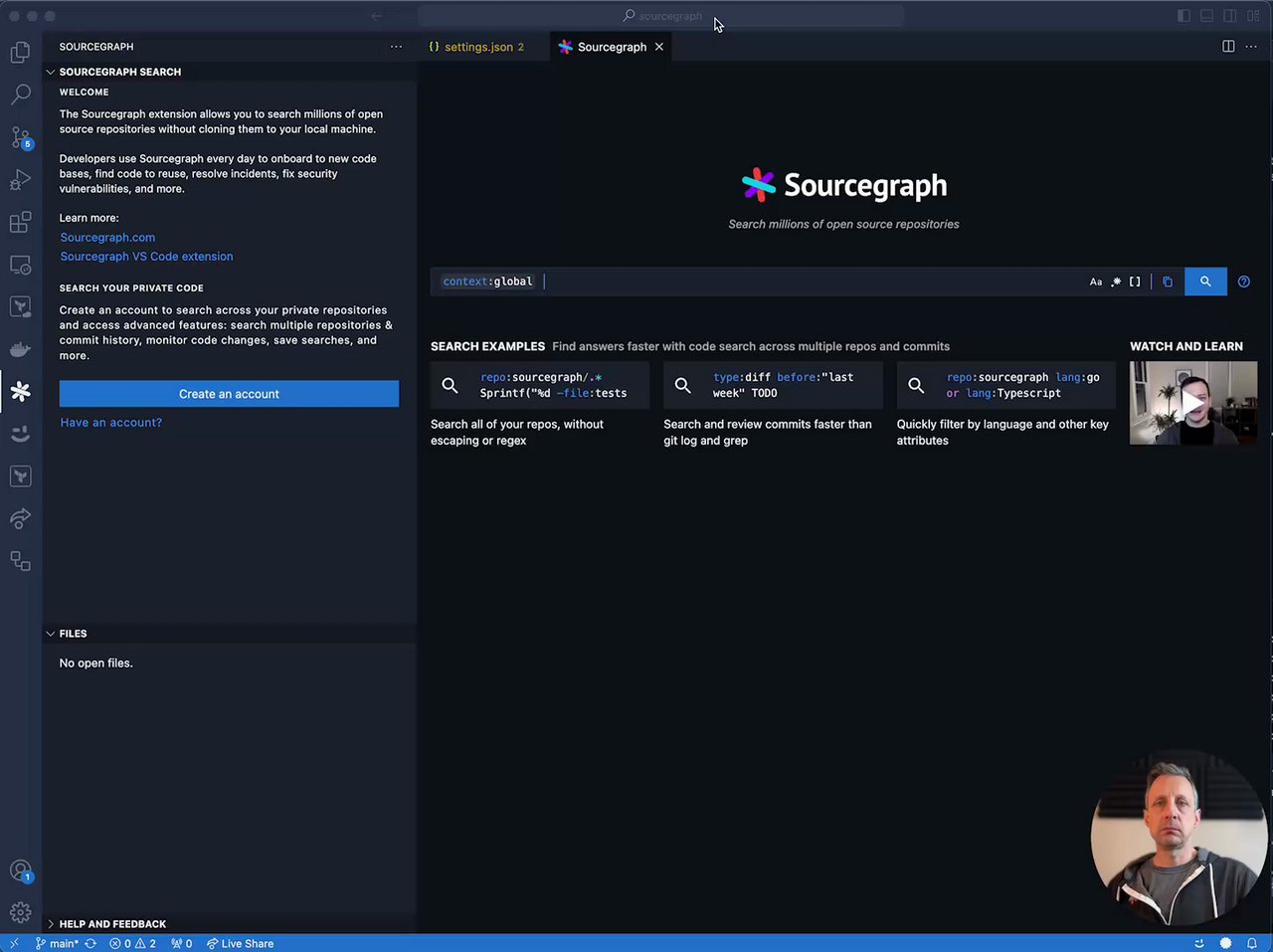Toggle structural search brackets mode

pyautogui.click(x=1135, y=282)
